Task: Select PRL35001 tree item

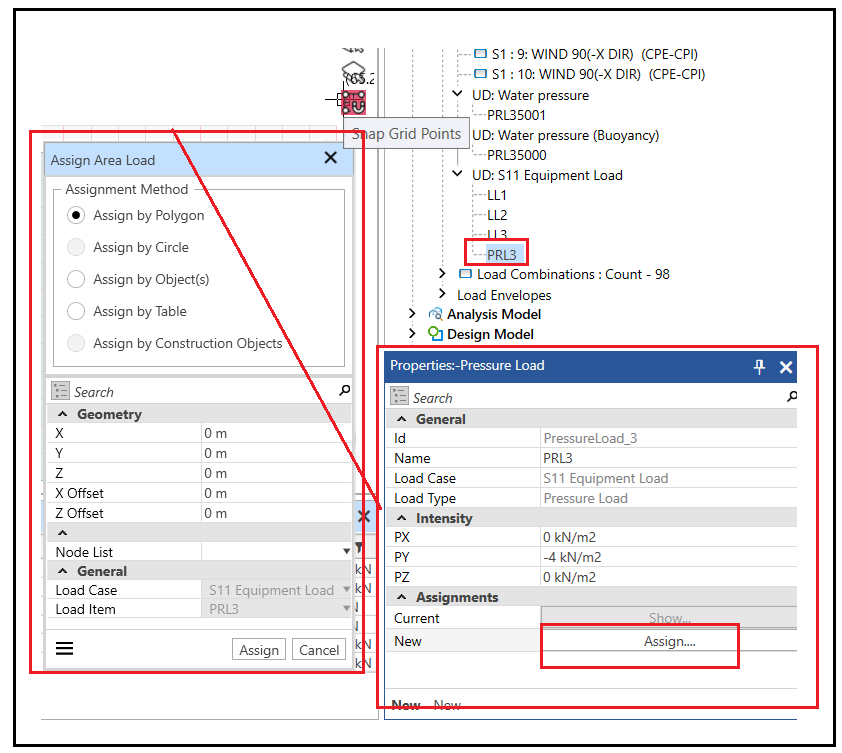Action: pyautogui.click(x=516, y=115)
